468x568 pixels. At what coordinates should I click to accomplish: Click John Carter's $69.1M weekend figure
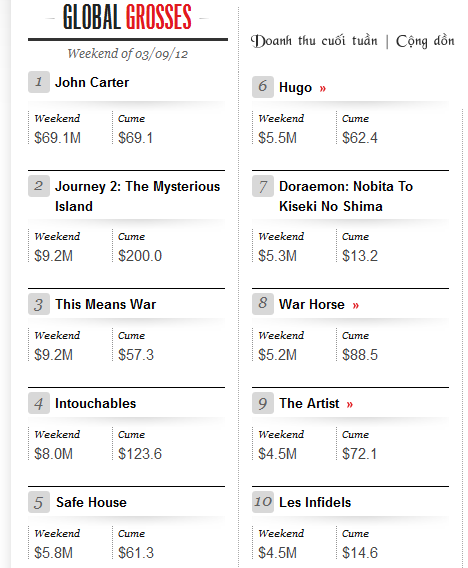pos(57,138)
